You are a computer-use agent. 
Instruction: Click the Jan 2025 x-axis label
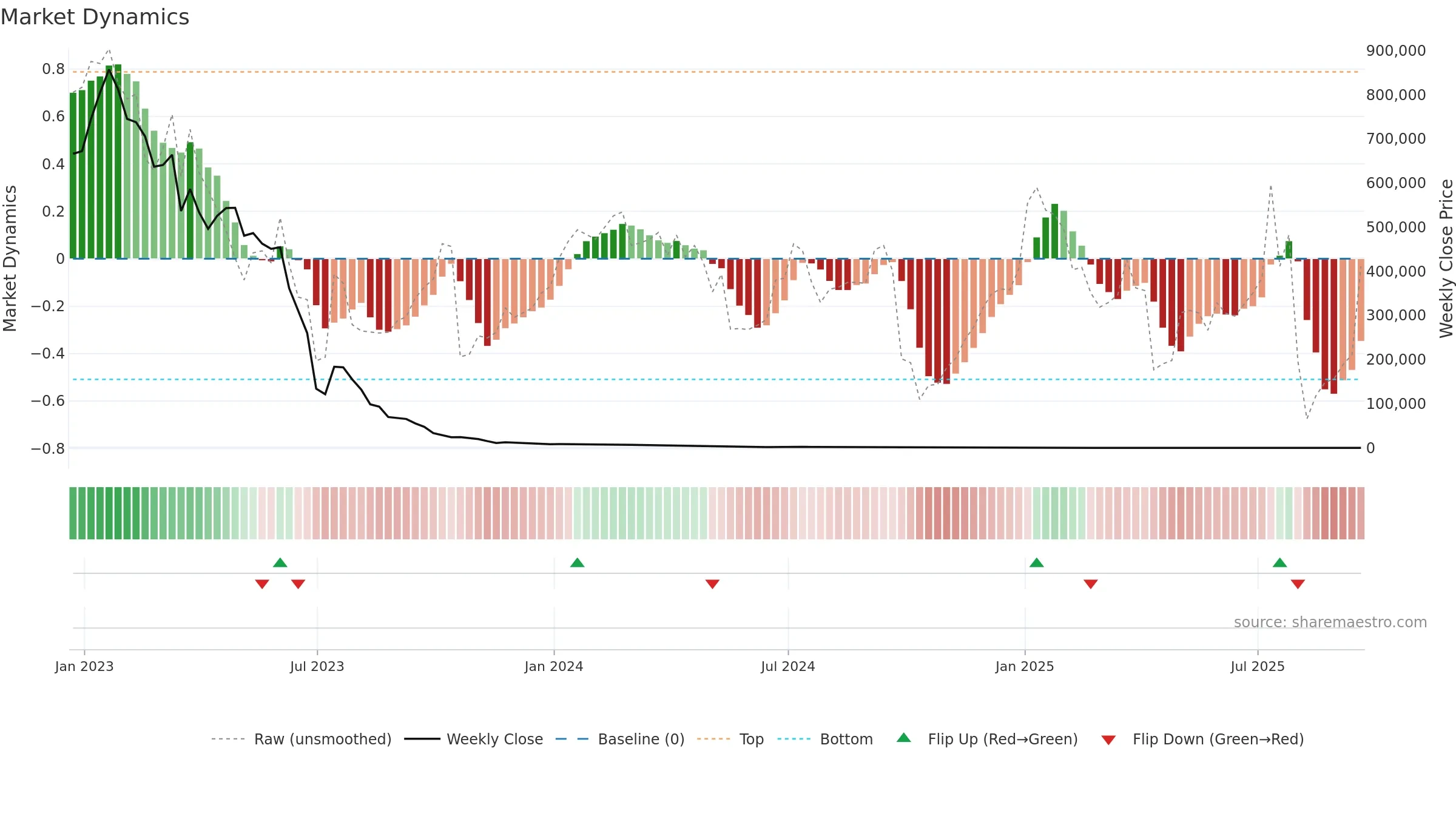tap(1025, 667)
